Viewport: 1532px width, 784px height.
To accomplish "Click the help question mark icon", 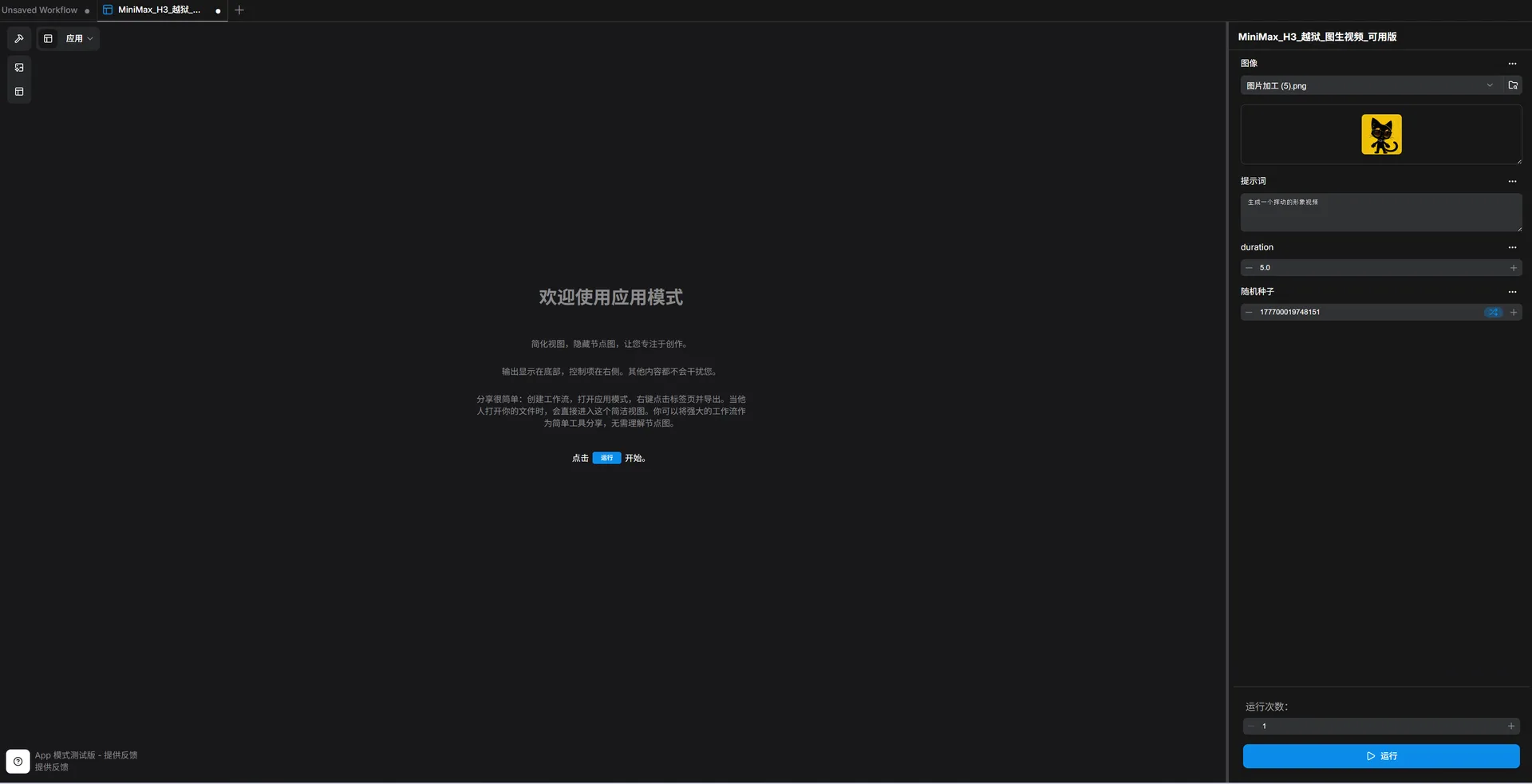I will point(18,762).
